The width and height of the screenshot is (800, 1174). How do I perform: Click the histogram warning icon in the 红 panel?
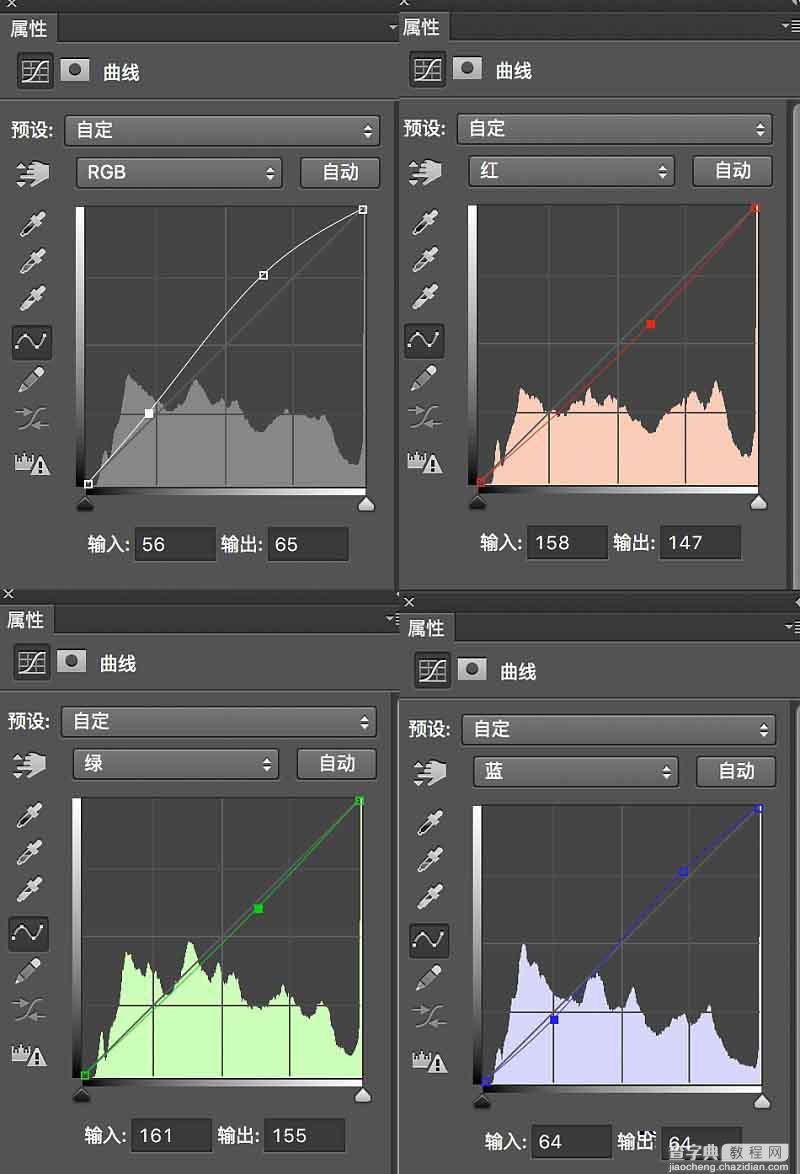[x=425, y=462]
